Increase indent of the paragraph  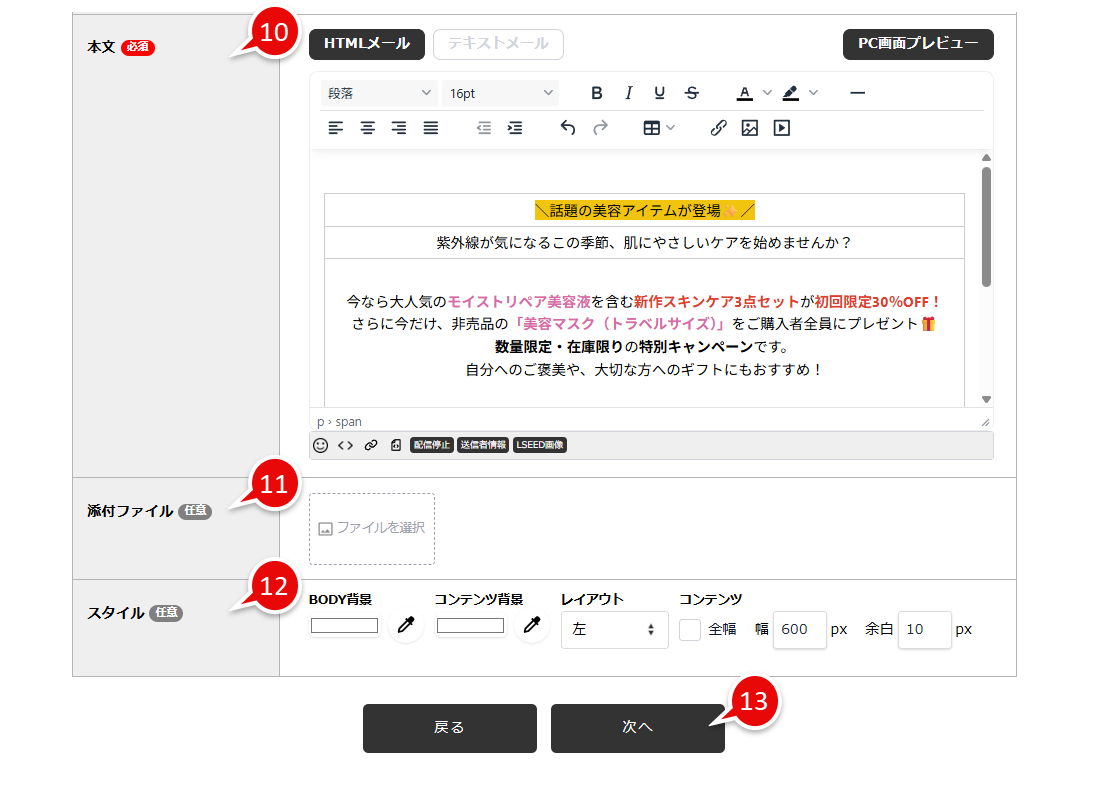point(515,128)
